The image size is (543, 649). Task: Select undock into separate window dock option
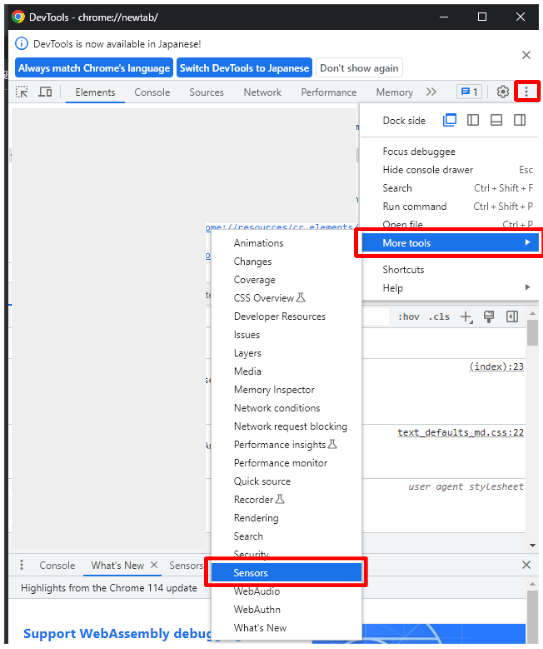pyautogui.click(x=449, y=120)
